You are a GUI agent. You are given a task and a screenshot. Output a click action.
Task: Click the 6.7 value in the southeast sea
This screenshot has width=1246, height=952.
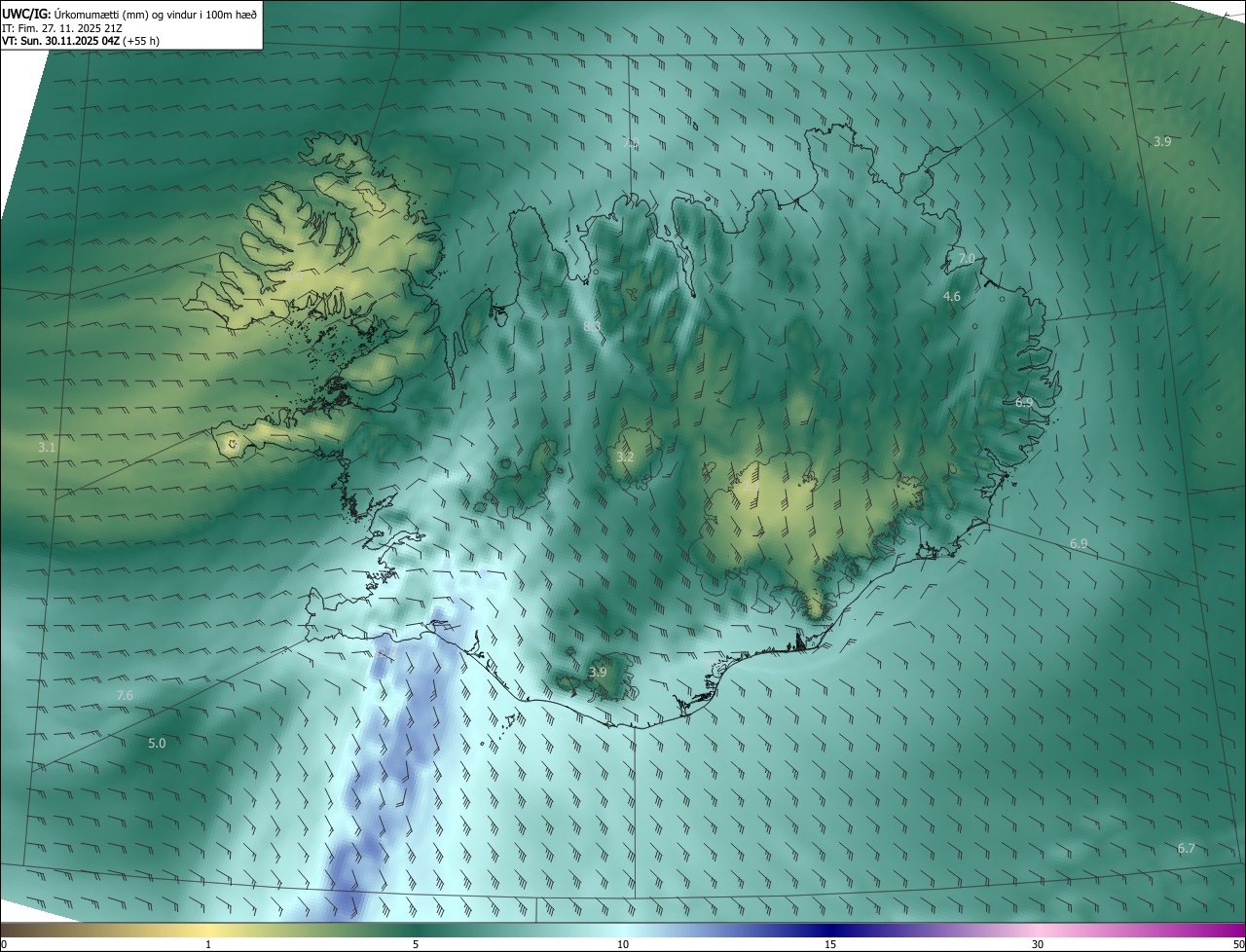click(x=1186, y=849)
